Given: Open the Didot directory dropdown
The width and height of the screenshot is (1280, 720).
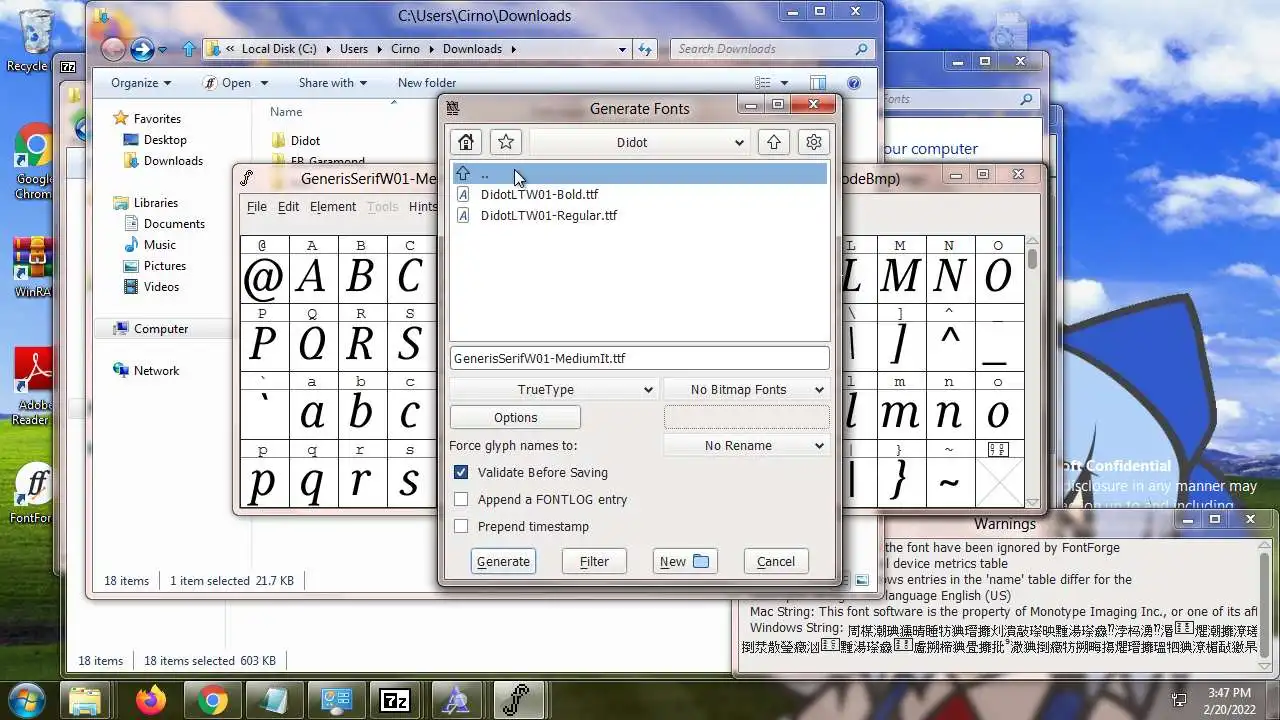Looking at the screenshot, I should click(x=639, y=142).
